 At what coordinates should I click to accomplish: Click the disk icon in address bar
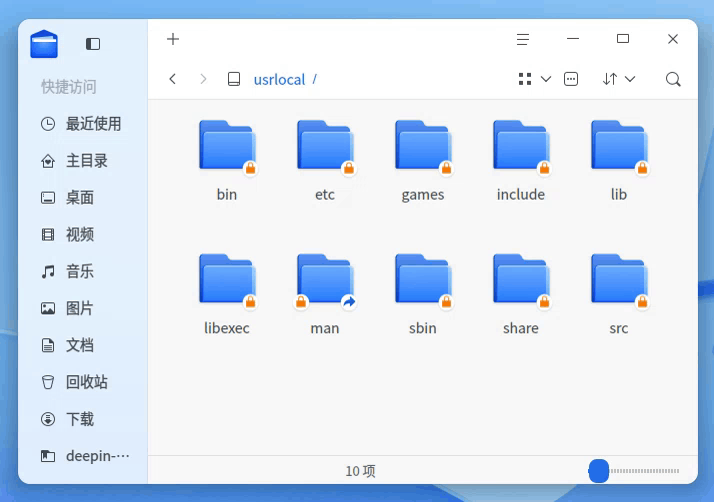pyautogui.click(x=234, y=79)
